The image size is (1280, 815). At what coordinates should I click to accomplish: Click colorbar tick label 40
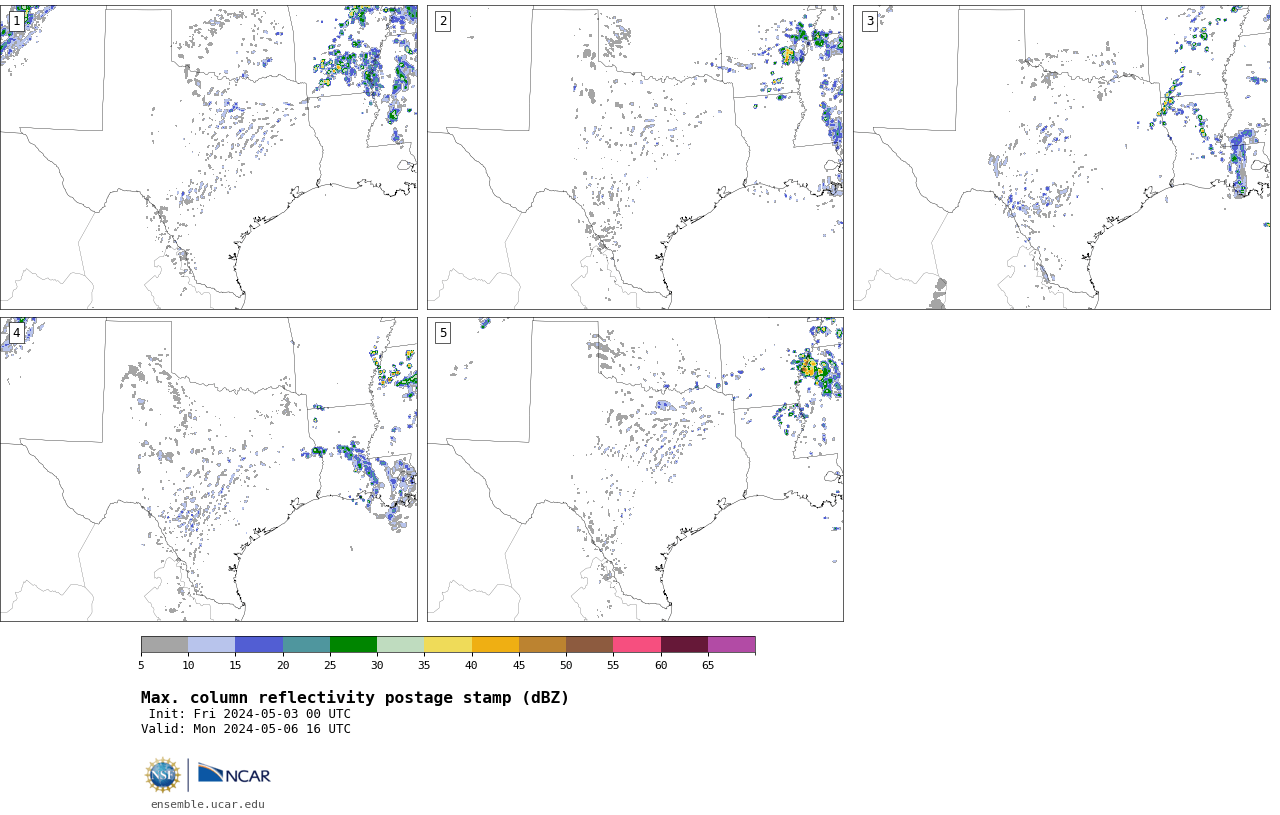click(471, 665)
